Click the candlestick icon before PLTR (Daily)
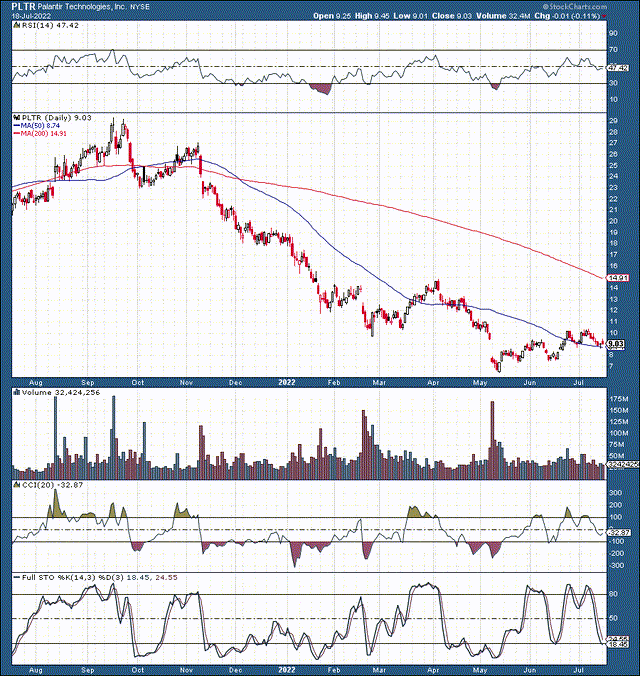 (x=17, y=117)
